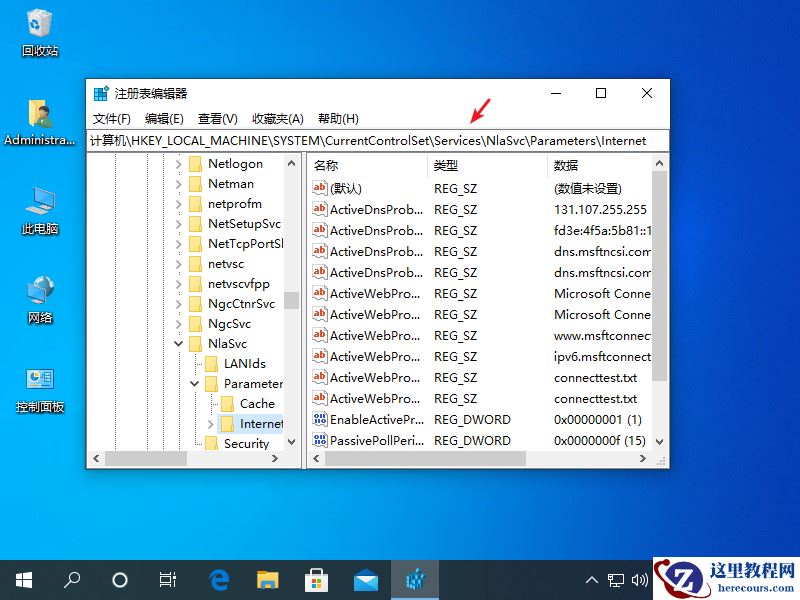Collapse the NlaSvc tree node
This screenshot has height=600, width=800.
pos(178,343)
